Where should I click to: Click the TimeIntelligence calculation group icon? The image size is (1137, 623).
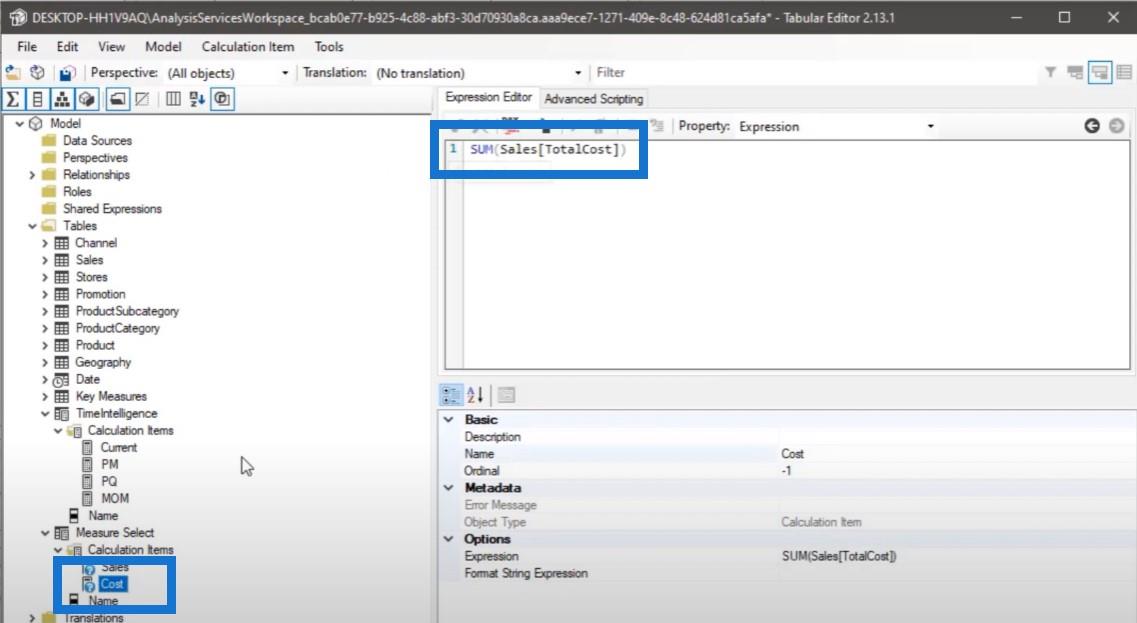click(62, 413)
